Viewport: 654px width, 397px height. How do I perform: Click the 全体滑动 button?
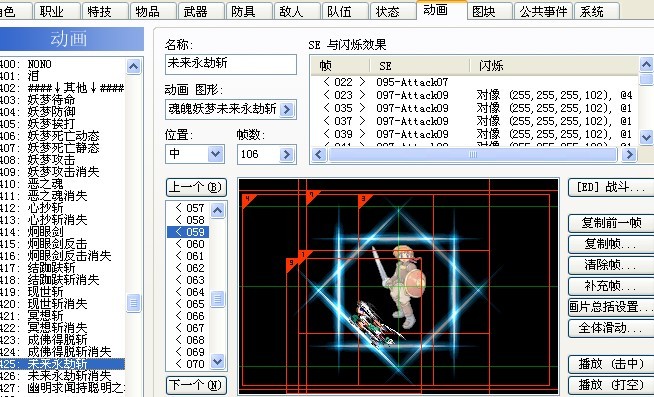click(612, 328)
